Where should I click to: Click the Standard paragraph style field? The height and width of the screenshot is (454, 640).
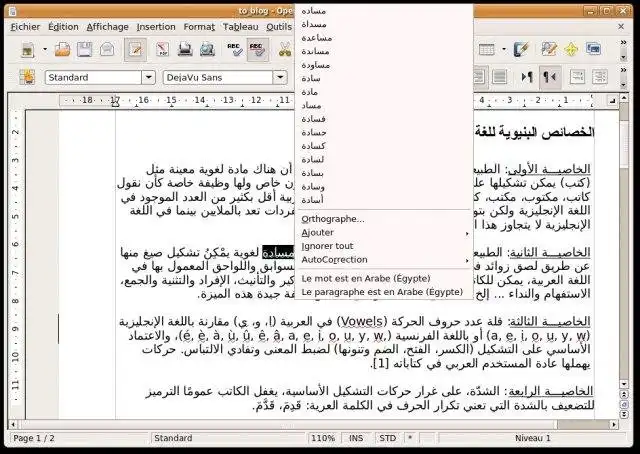click(x=93, y=77)
